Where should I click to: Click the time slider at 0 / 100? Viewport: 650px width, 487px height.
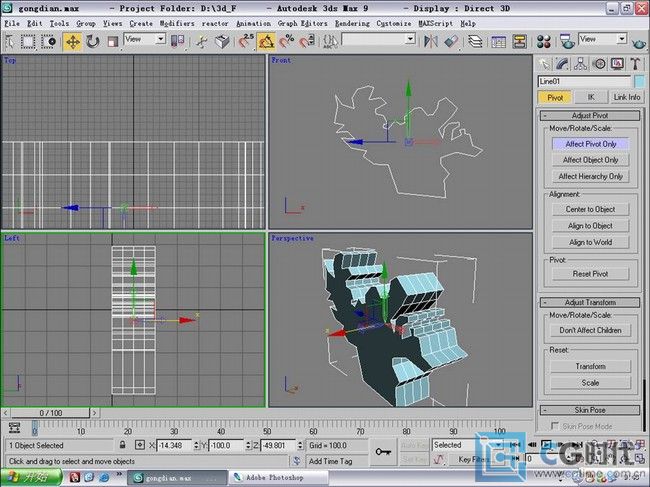50,413
